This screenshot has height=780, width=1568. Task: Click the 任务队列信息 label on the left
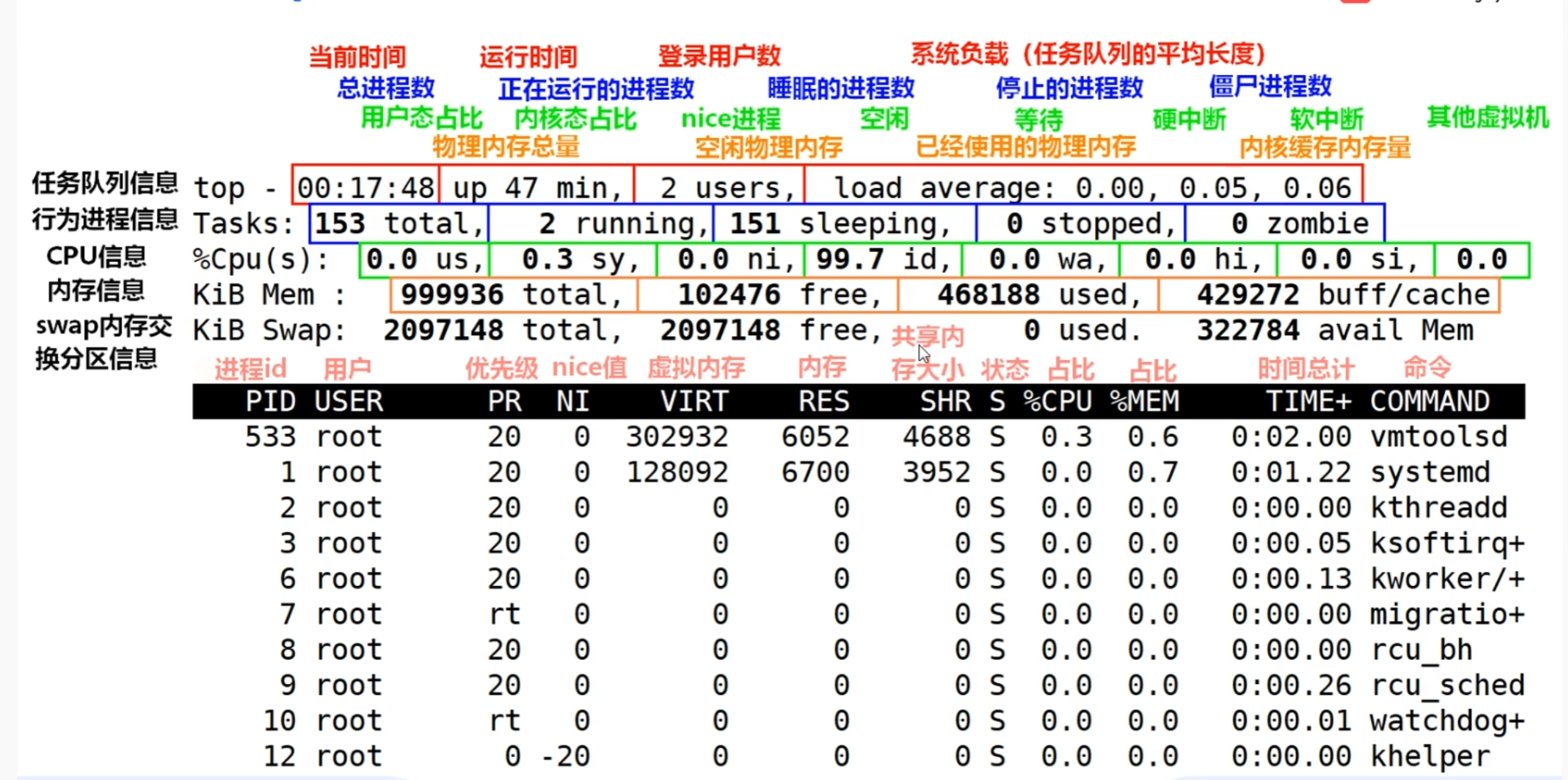pos(105,184)
